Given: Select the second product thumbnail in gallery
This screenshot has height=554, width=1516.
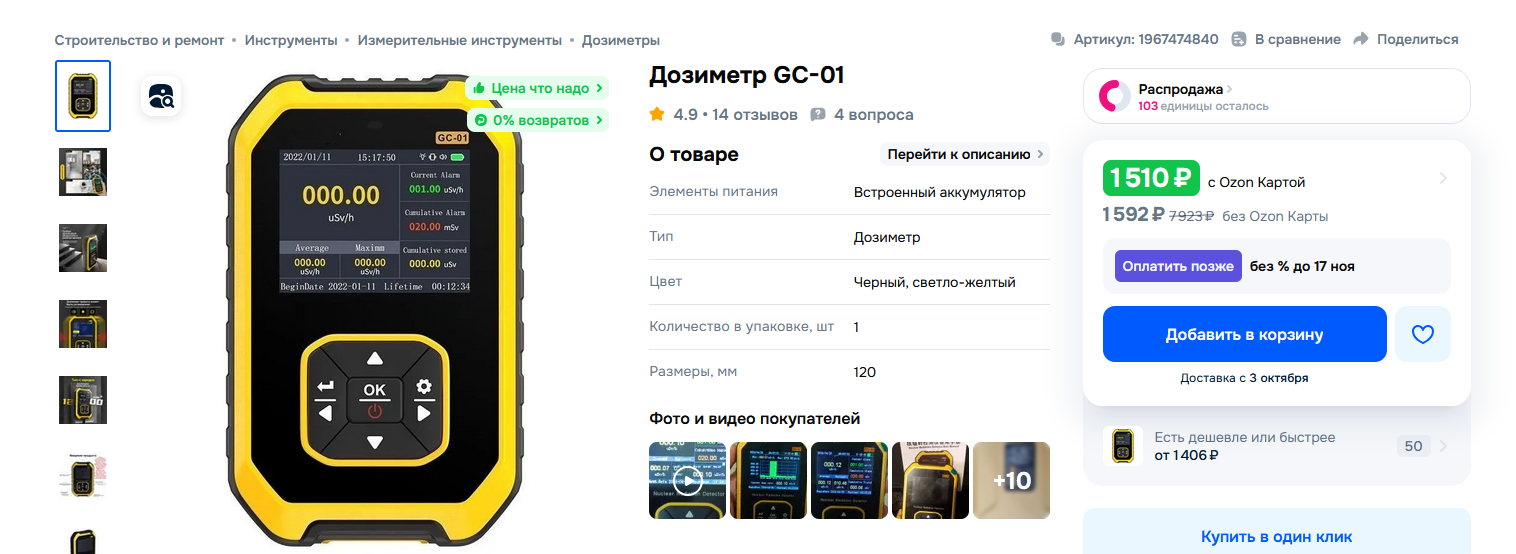Looking at the screenshot, I should pyautogui.click(x=83, y=172).
